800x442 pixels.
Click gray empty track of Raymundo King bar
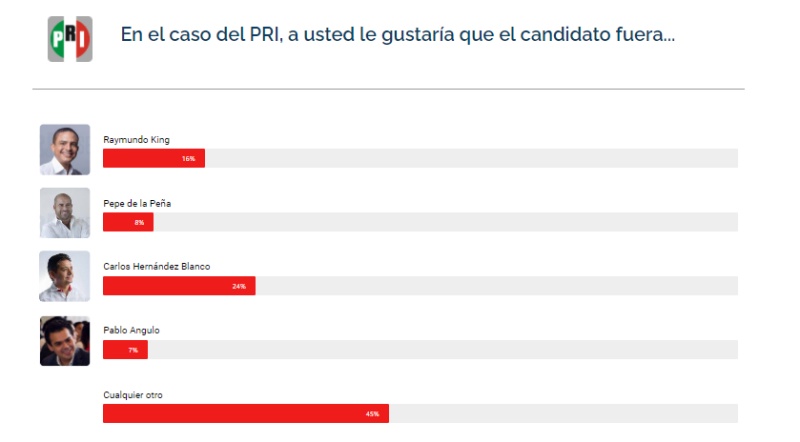pos(471,158)
